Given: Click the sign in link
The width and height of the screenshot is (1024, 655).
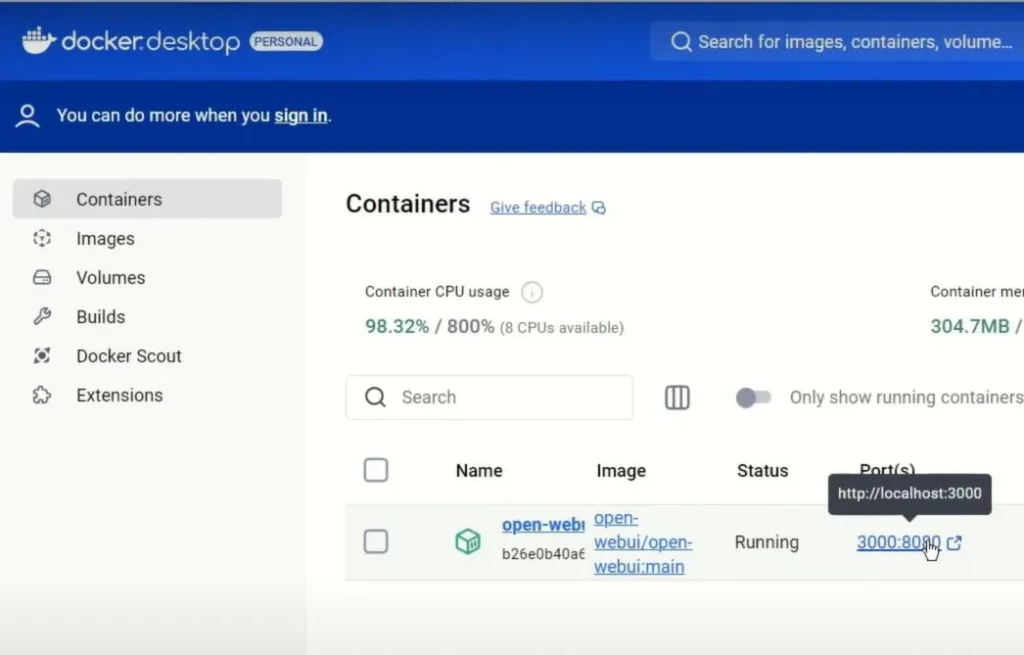Looking at the screenshot, I should click(300, 116).
